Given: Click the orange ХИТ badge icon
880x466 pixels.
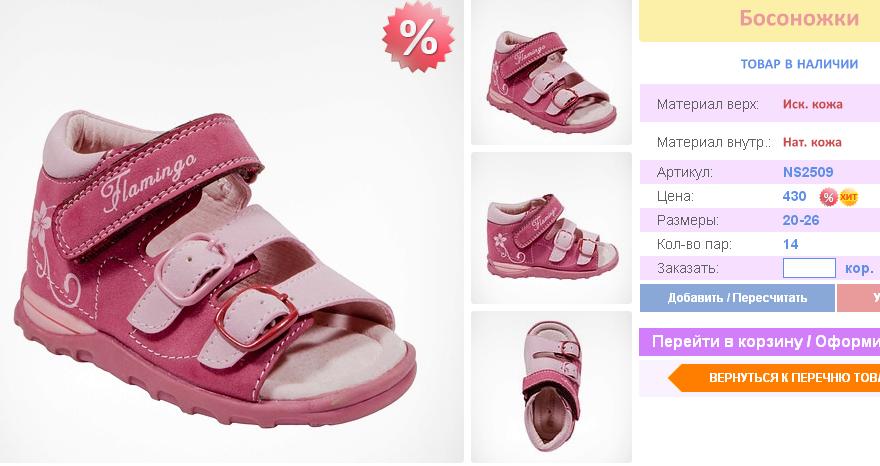Looking at the screenshot, I should tap(848, 197).
